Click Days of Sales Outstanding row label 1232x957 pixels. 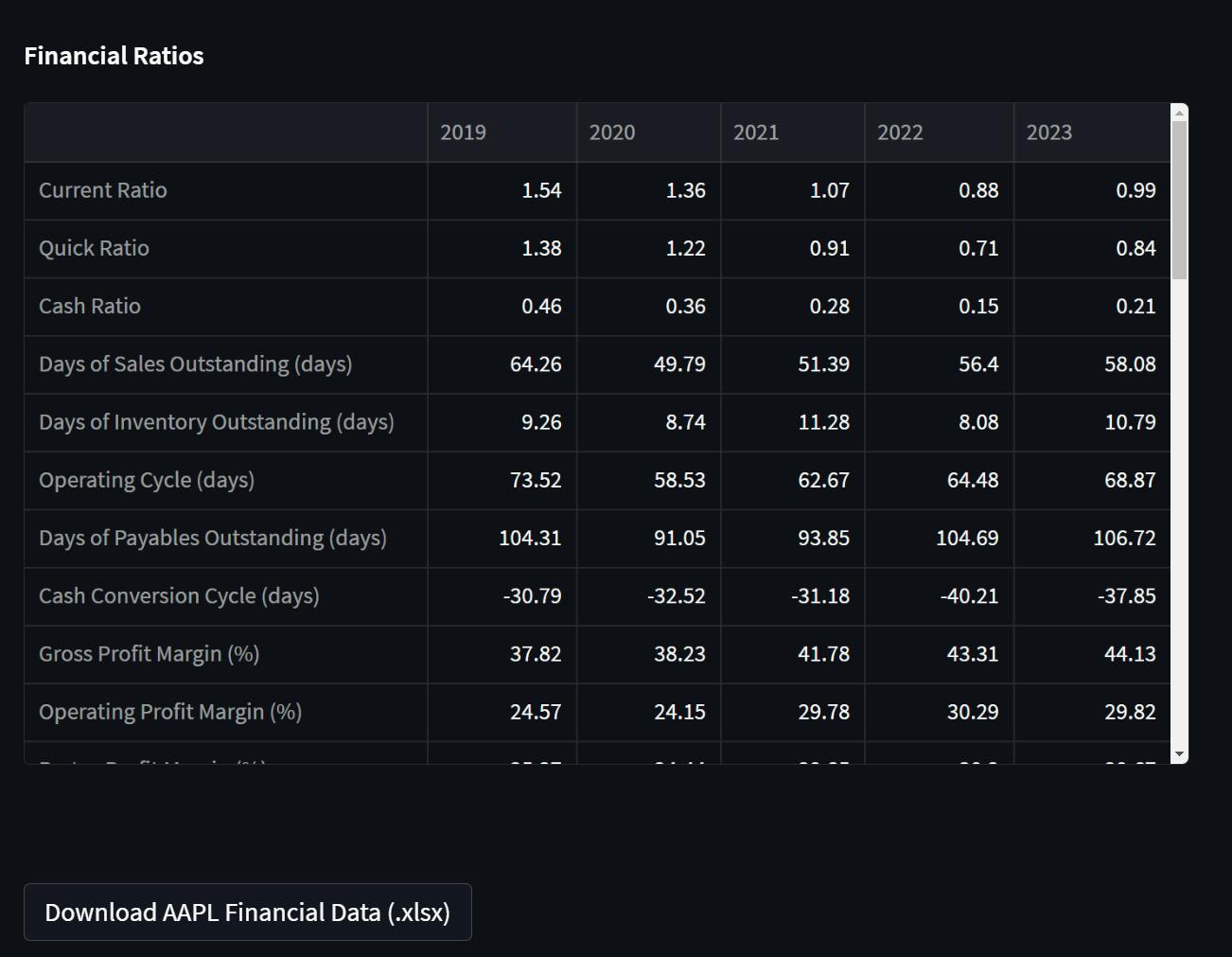coord(196,364)
